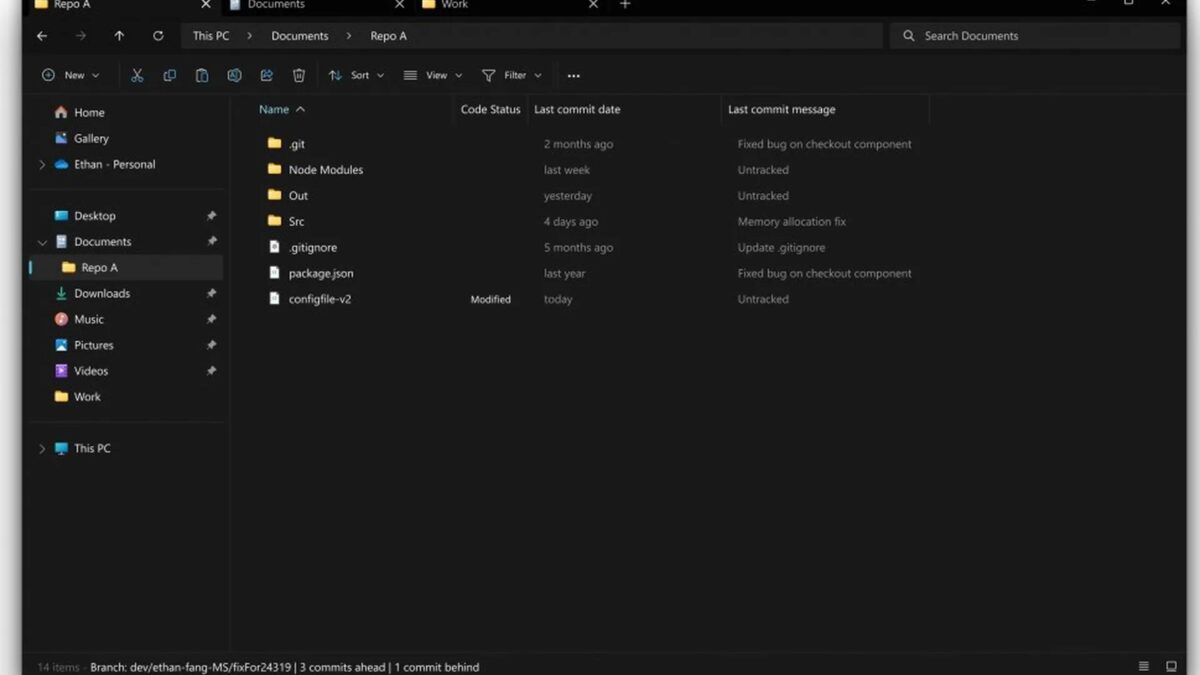Click the Copy icon in toolbar
Image resolution: width=1200 pixels, height=675 pixels.
[x=169, y=76]
